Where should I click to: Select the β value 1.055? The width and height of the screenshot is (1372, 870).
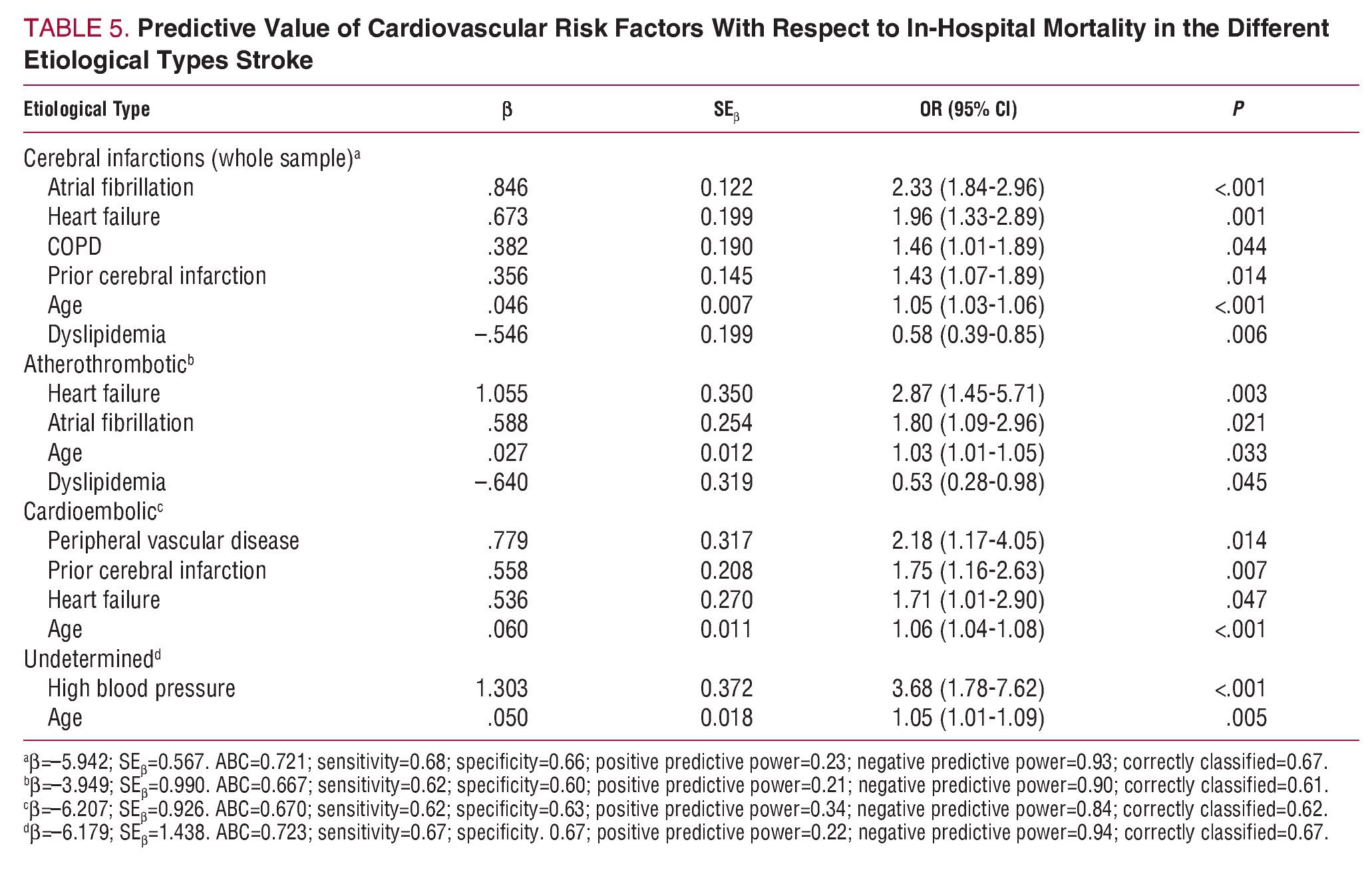click(502, 394)
